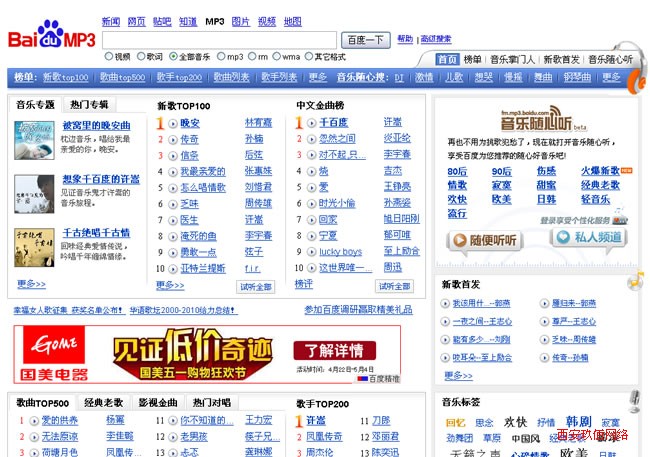Switch to the 热门专辑 tab
The width and height of the screenshot is (650, 457).
(89, 104)
